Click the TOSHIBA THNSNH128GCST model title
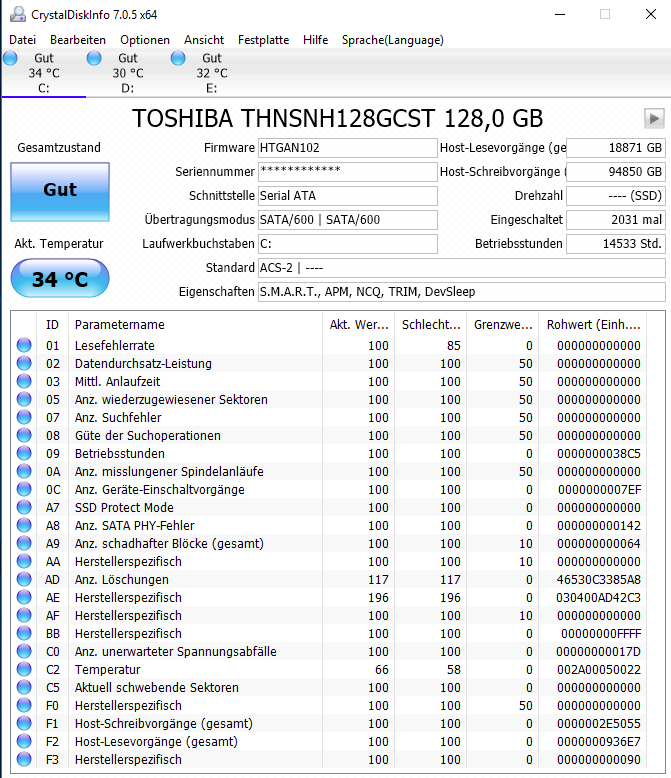 click(x=337, y=119)
